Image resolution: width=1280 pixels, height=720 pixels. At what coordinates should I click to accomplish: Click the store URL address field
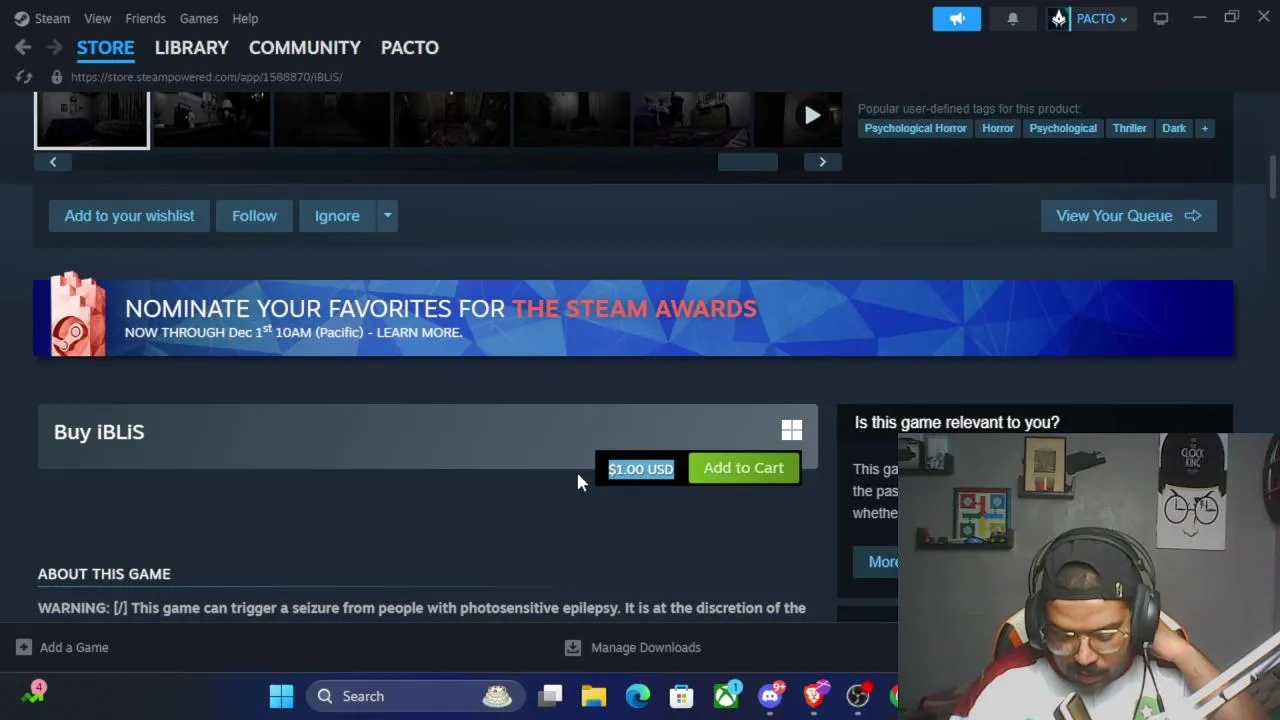206,77
